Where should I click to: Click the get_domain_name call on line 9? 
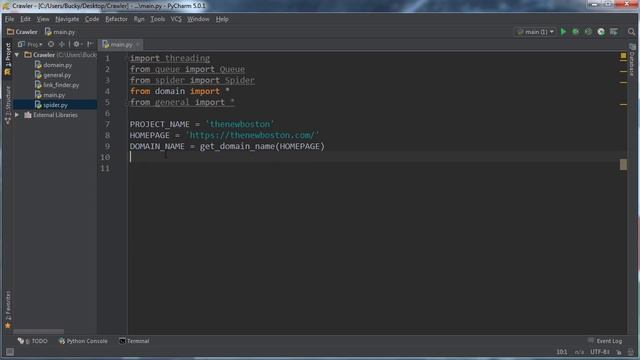[237, 146]
